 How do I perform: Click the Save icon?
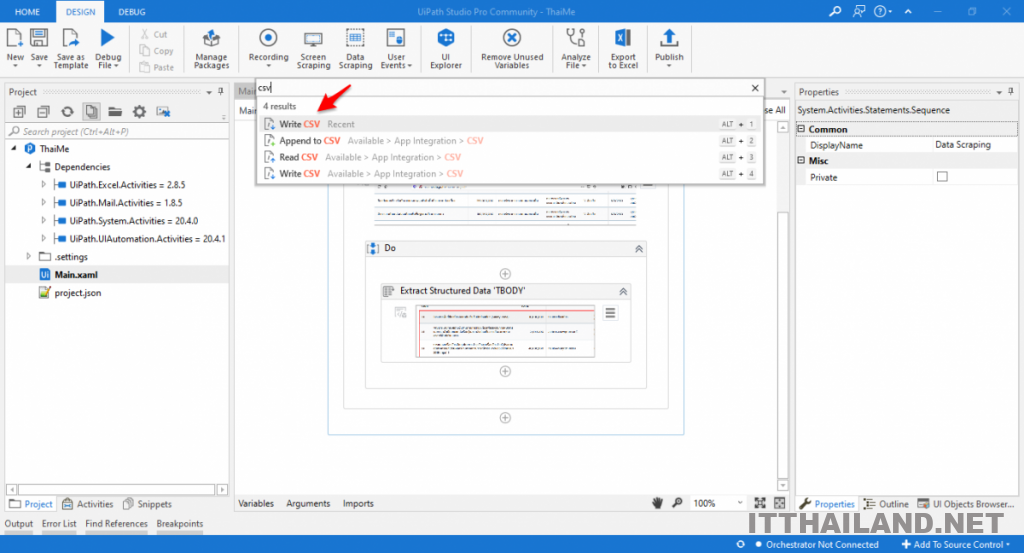pos(39,39)
